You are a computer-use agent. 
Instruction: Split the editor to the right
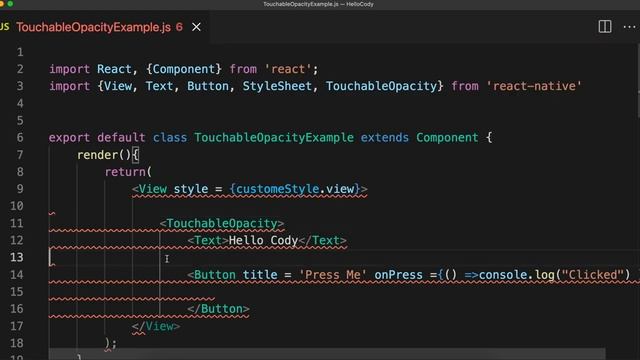(604, 27)
